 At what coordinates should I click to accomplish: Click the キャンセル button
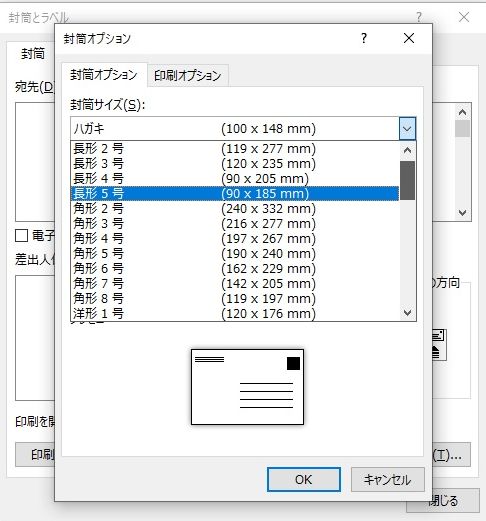click(x=388, y=480)
